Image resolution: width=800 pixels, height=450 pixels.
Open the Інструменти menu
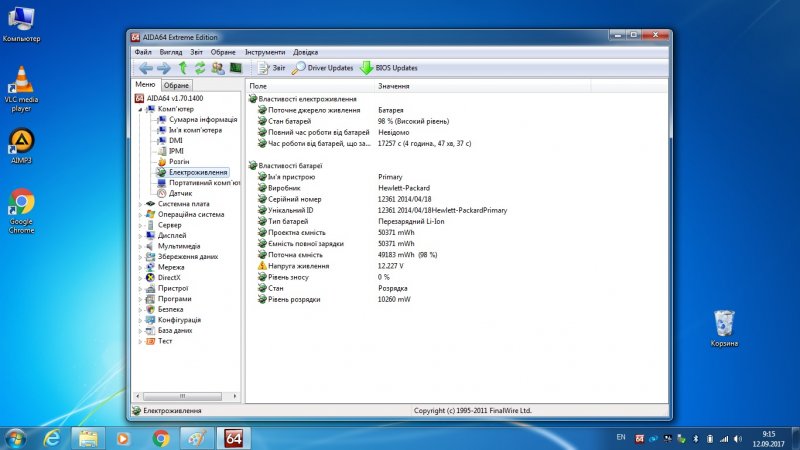(x=264, y=51)
